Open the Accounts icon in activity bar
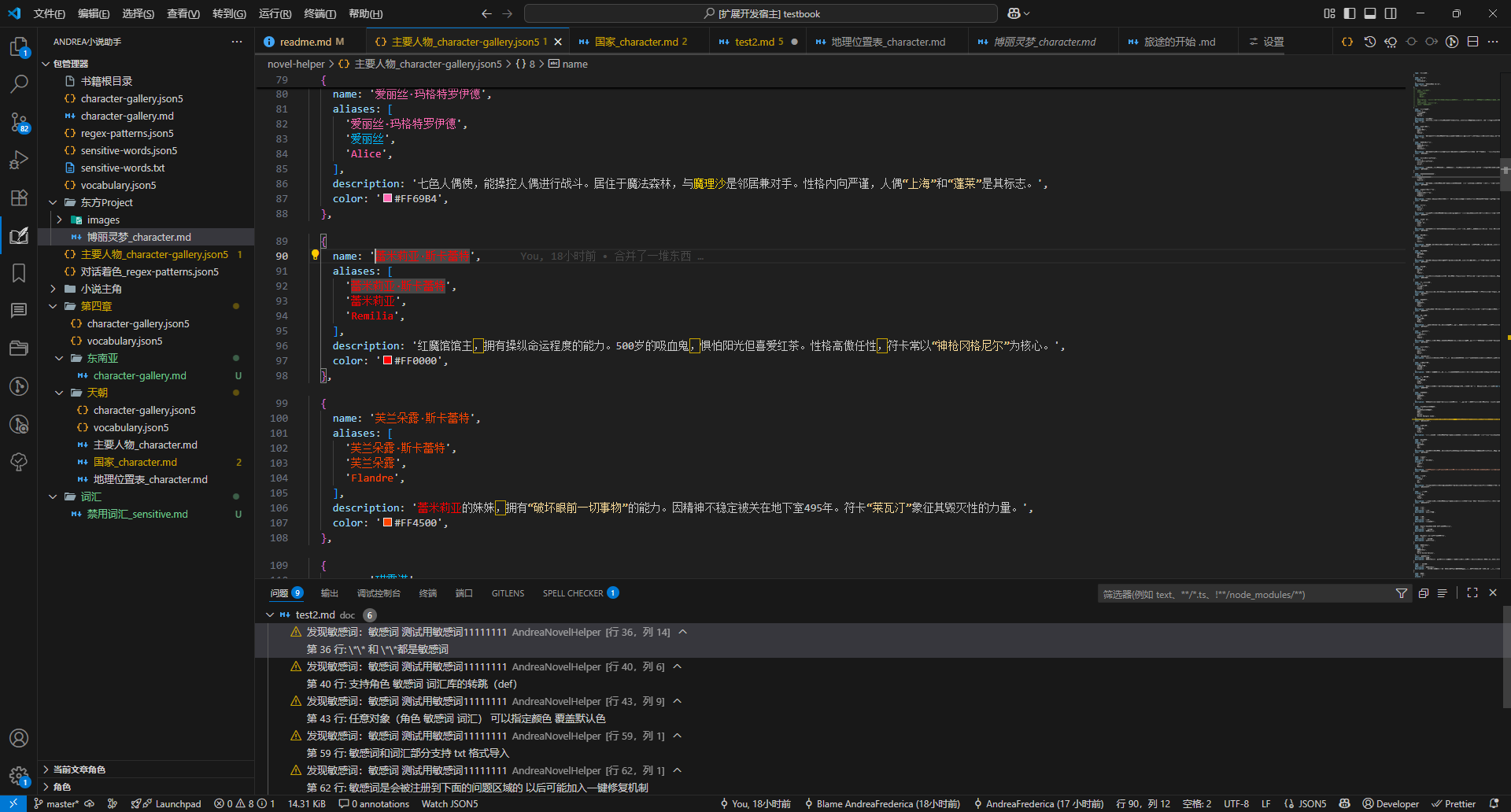This screenshot has width=1511, height=812. click(x=19, y=738)
